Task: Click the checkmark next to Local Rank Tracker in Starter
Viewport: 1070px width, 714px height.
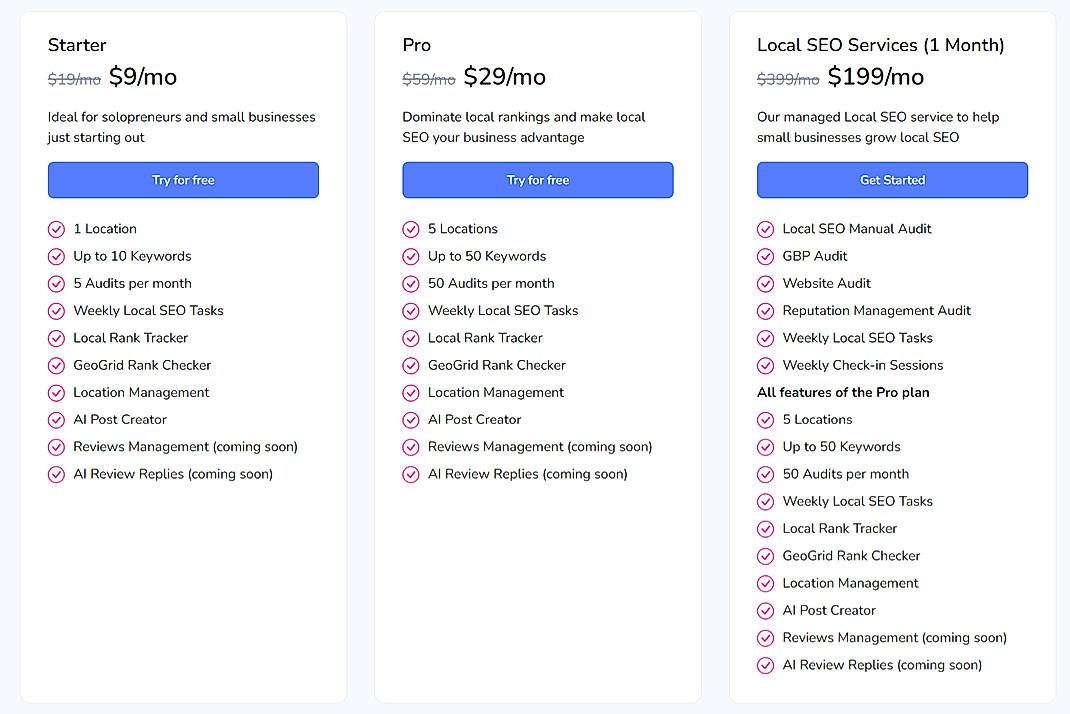Action: tap(56, 338)
